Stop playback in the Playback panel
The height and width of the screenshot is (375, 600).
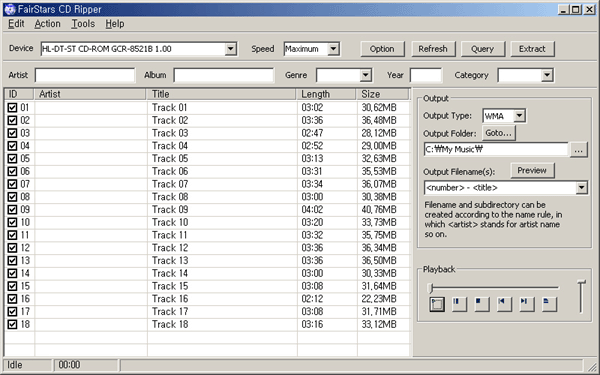[481, 304]
